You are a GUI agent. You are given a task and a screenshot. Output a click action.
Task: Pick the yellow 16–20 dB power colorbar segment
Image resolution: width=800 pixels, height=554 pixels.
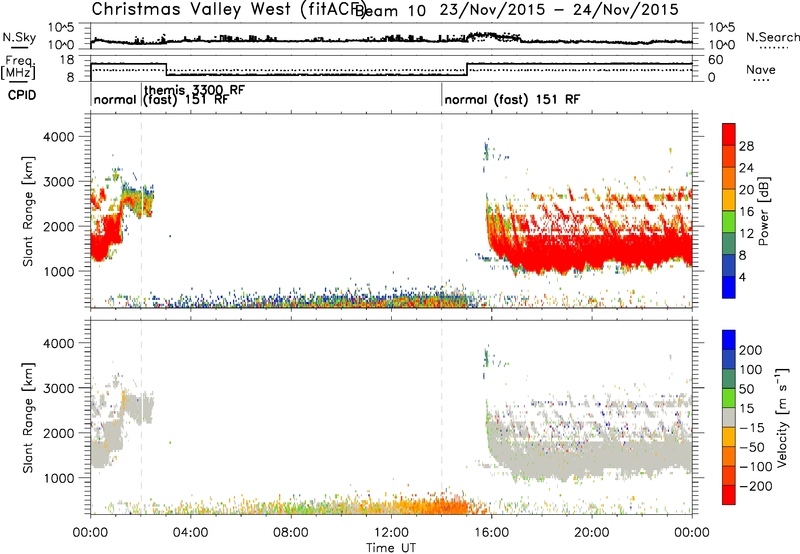729,200
